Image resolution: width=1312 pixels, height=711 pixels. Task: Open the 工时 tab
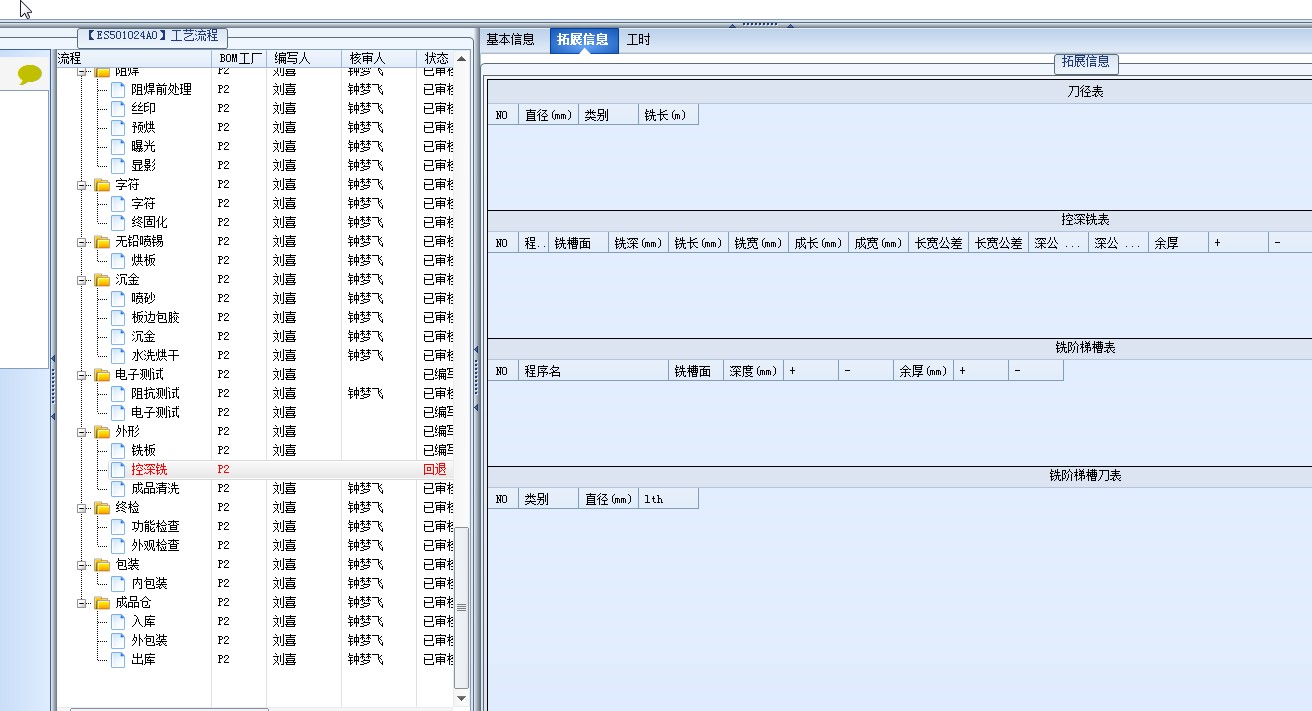tap(638, 40)
